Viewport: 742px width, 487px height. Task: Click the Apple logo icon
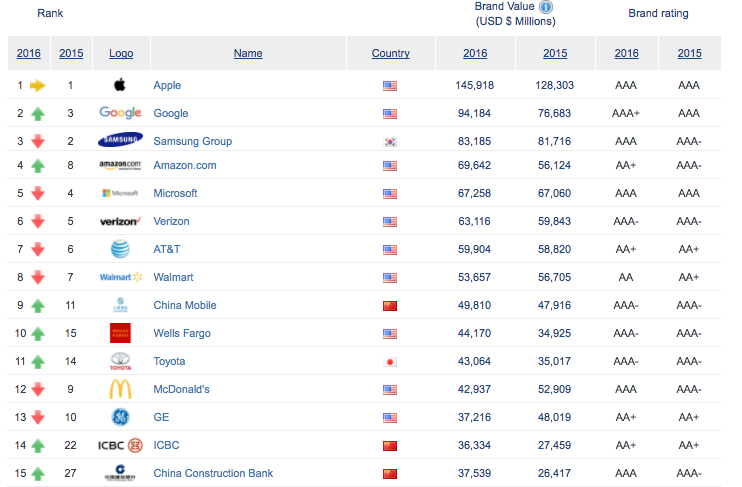[120, 85]
